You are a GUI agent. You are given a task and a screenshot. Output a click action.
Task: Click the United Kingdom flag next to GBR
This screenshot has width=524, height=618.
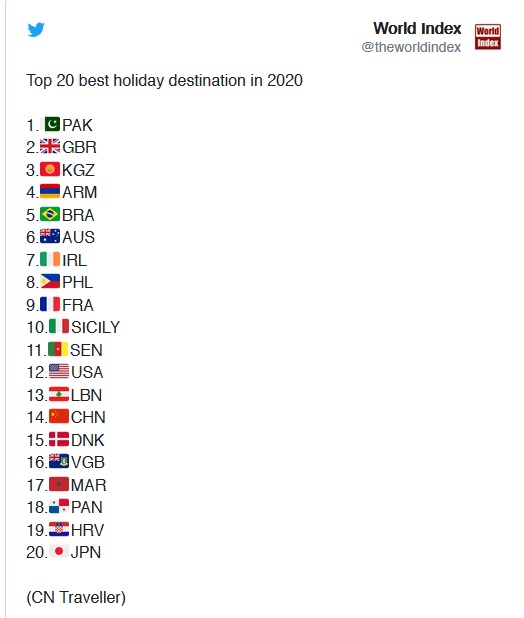[50, 146]
